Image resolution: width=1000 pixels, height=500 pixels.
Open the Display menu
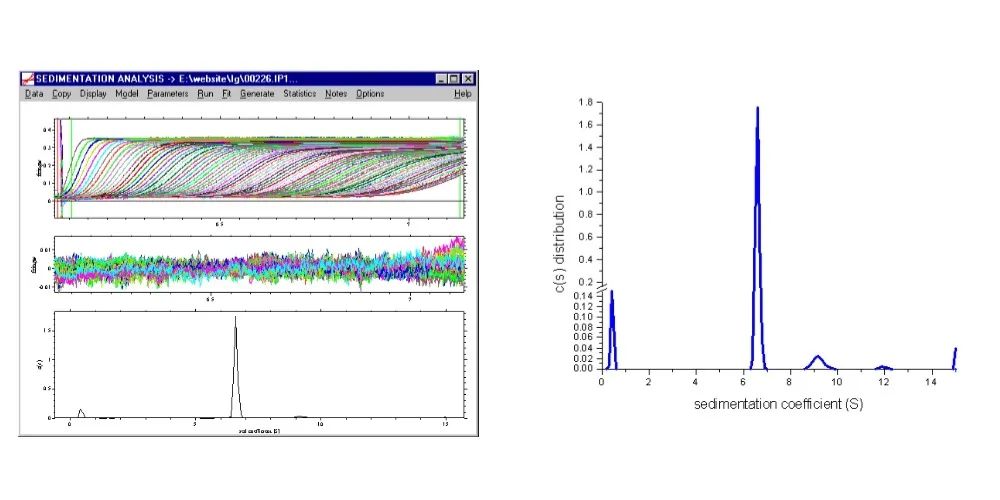pyautogui.click(x=93, y=94)
